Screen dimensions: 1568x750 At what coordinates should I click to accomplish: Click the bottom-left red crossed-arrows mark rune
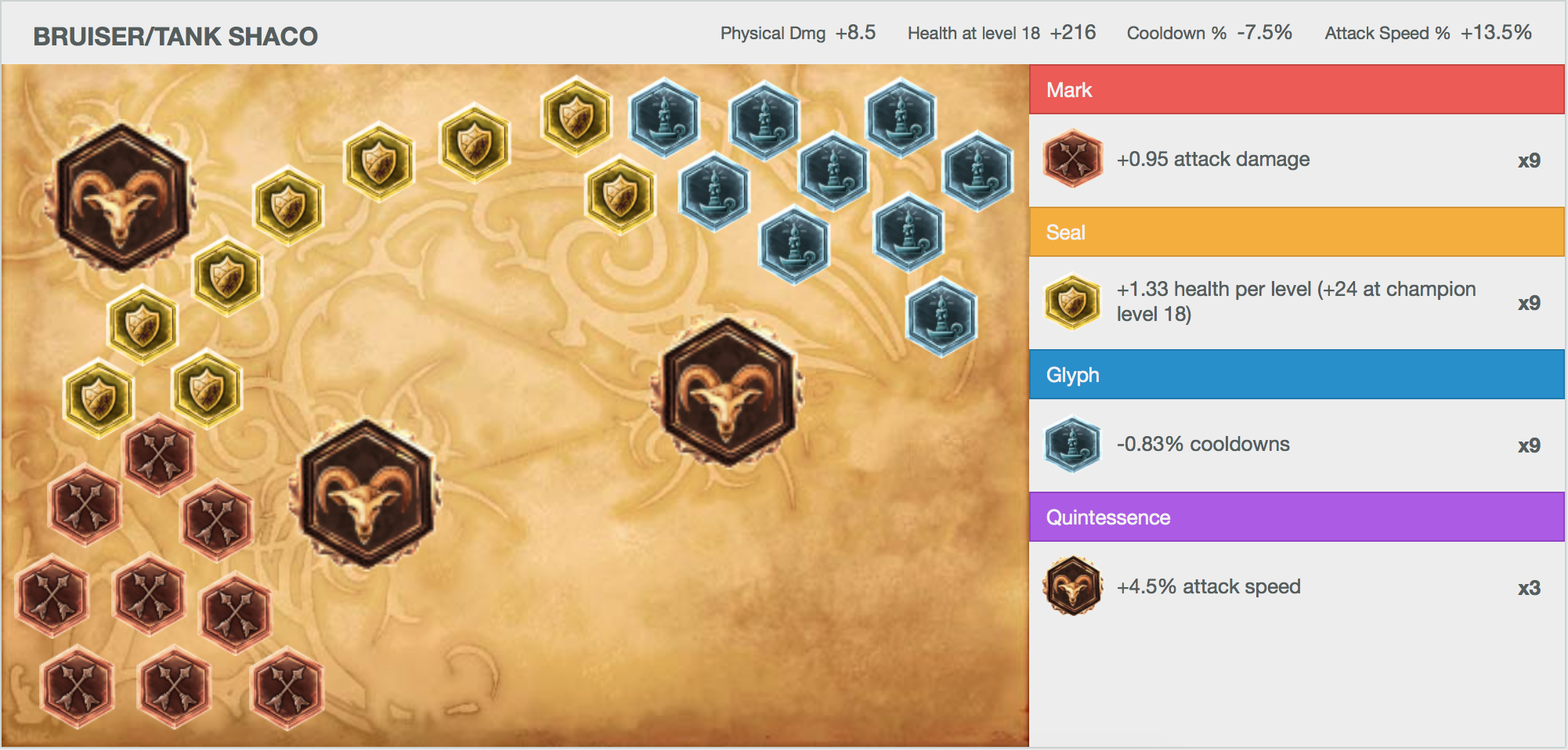pos(77,687)
